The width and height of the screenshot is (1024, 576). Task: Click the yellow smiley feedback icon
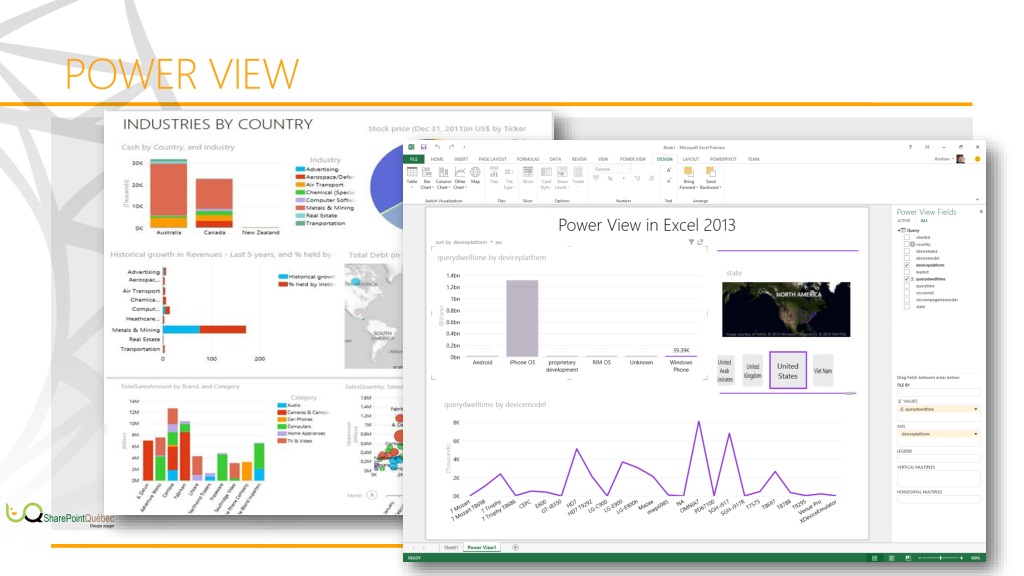978,159
